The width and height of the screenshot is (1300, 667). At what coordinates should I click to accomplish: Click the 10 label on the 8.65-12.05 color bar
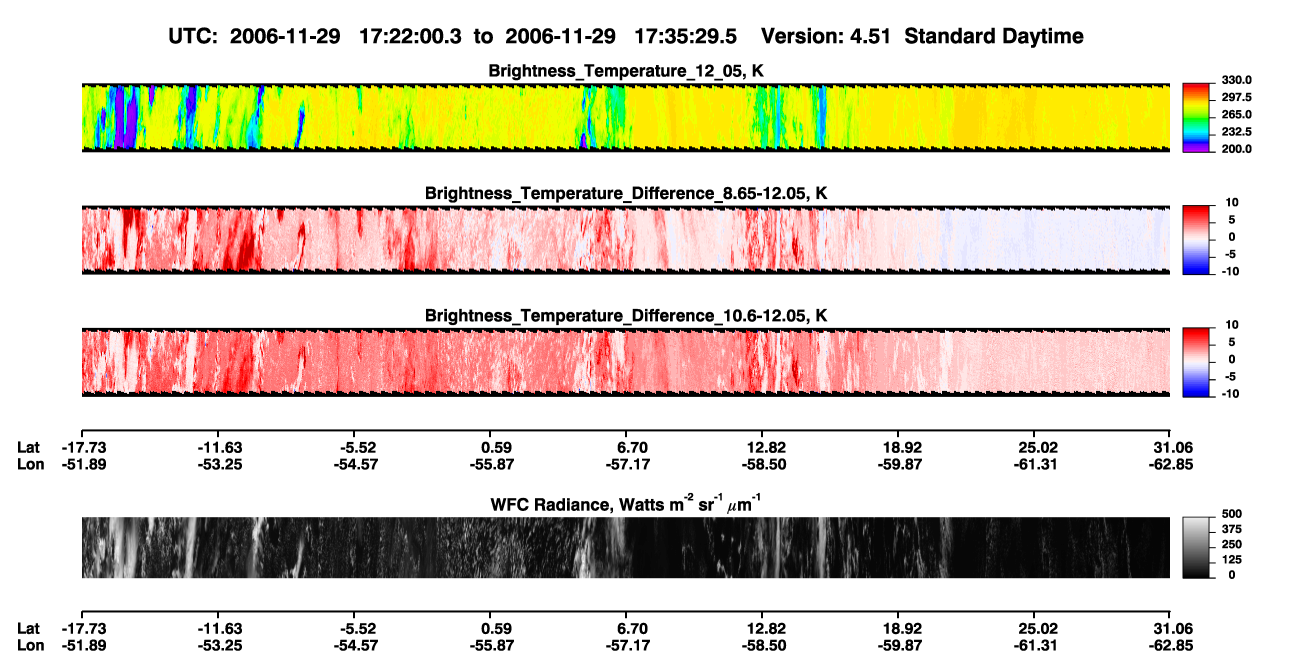point(1233,203)
